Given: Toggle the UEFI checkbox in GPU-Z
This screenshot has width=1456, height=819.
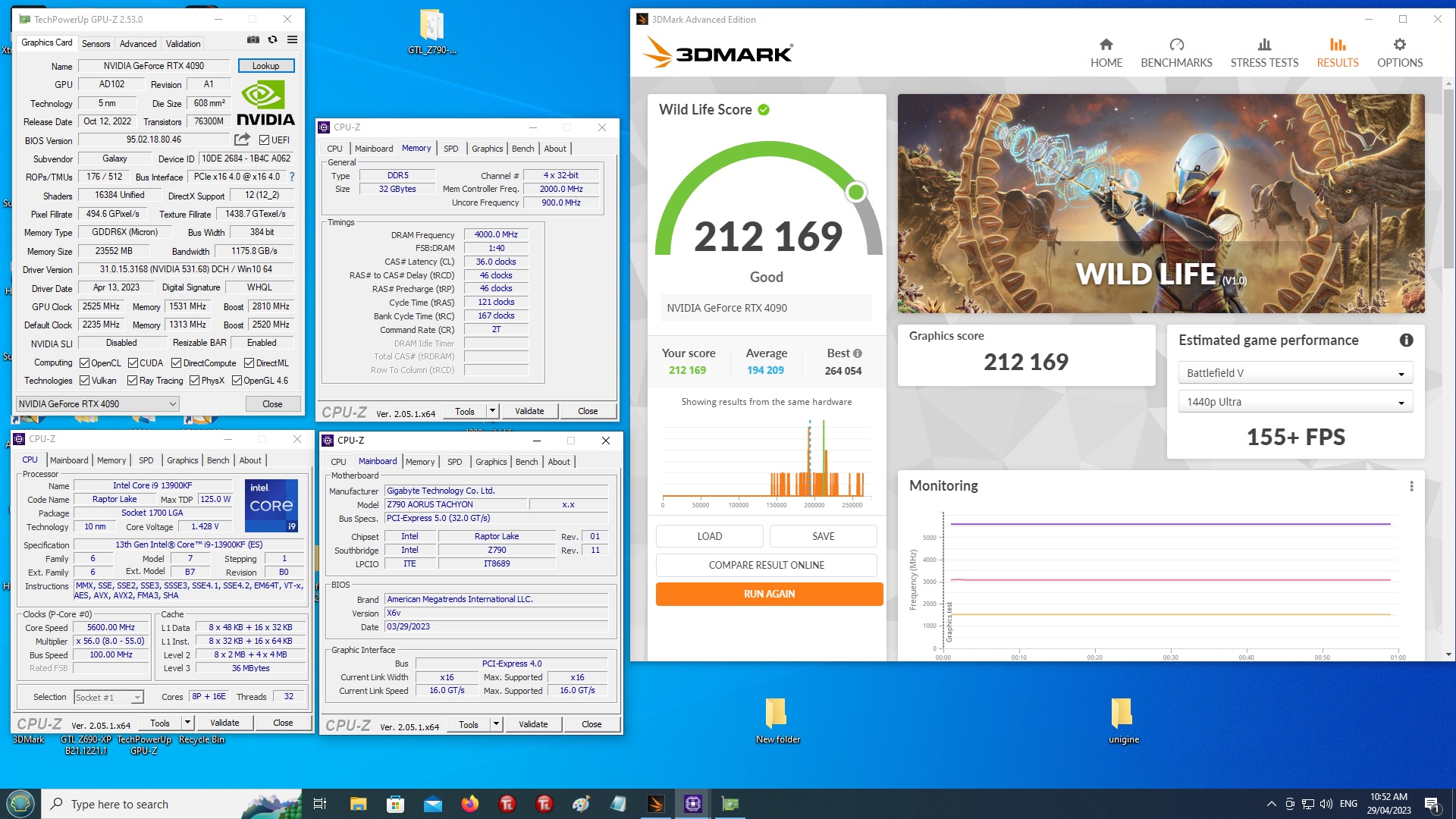Looking at the screenshot, I should (264, 140).
